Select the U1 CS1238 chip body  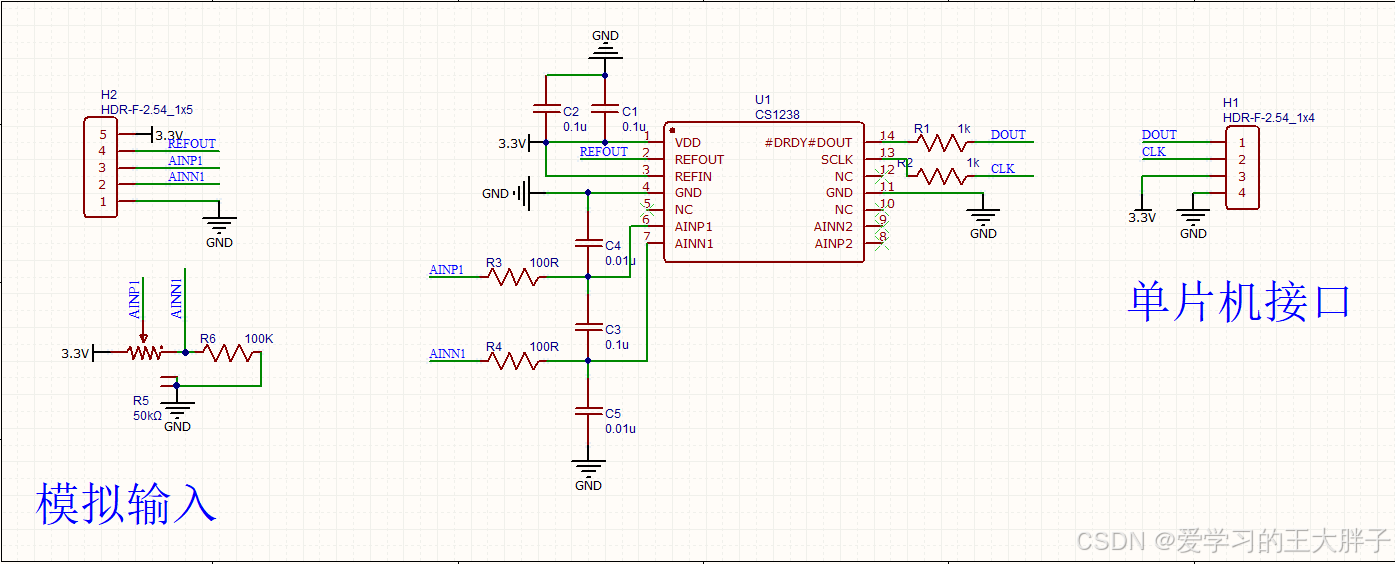pyautogui.click(x=764, y=193)
